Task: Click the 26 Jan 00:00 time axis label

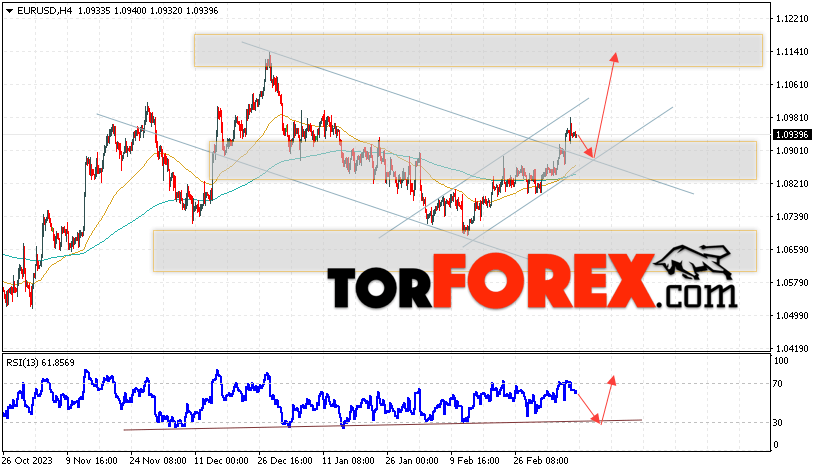Action: (412, 461)
